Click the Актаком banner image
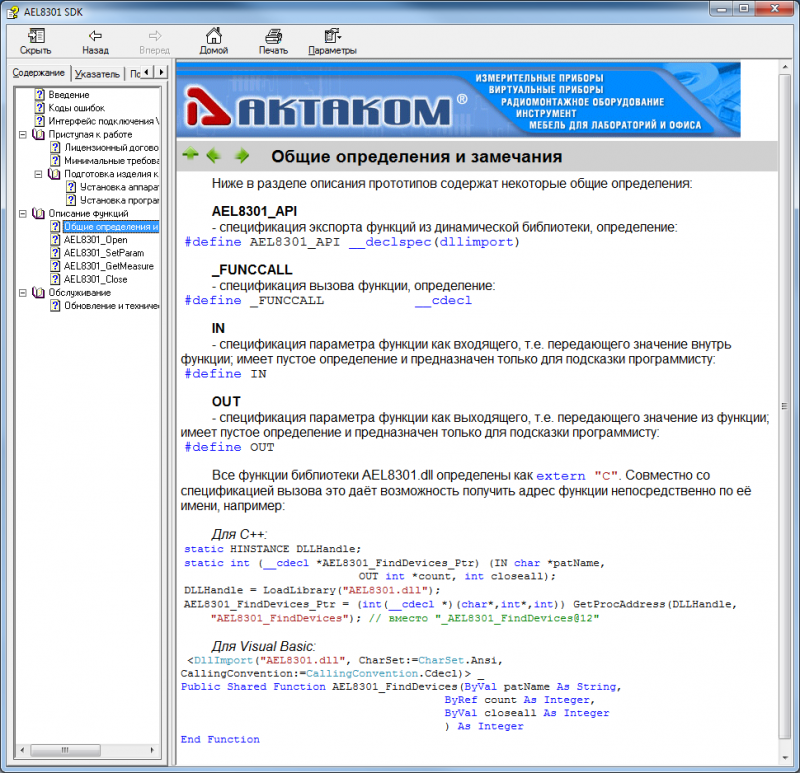Screen dimensions: 800x773 458,100
